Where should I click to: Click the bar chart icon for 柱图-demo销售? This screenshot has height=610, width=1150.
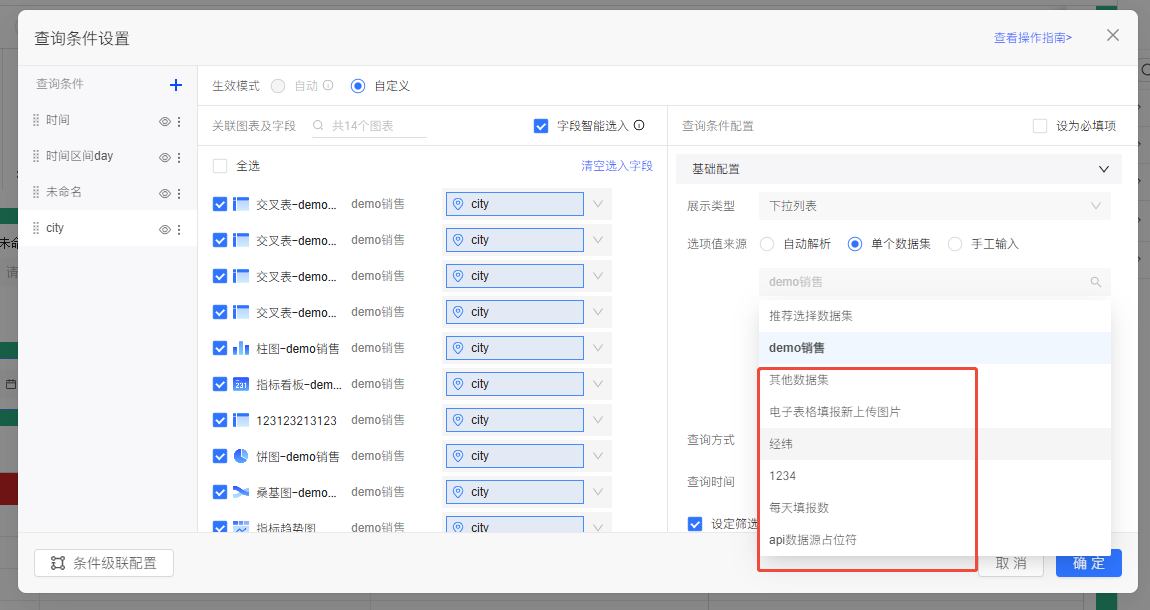click(x=240, y=348)
